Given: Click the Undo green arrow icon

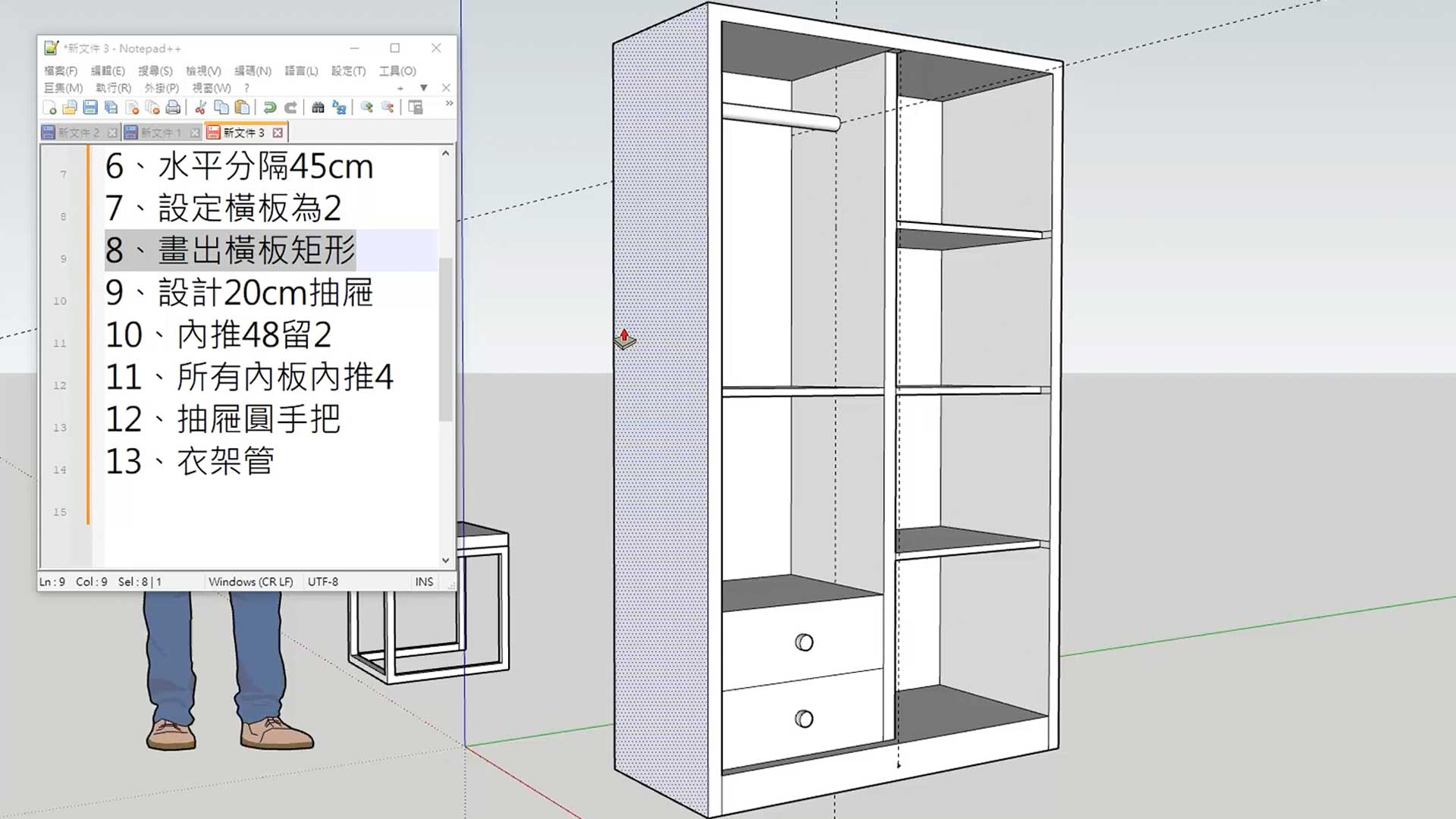Looking at the screenshot, I should 269,108.
